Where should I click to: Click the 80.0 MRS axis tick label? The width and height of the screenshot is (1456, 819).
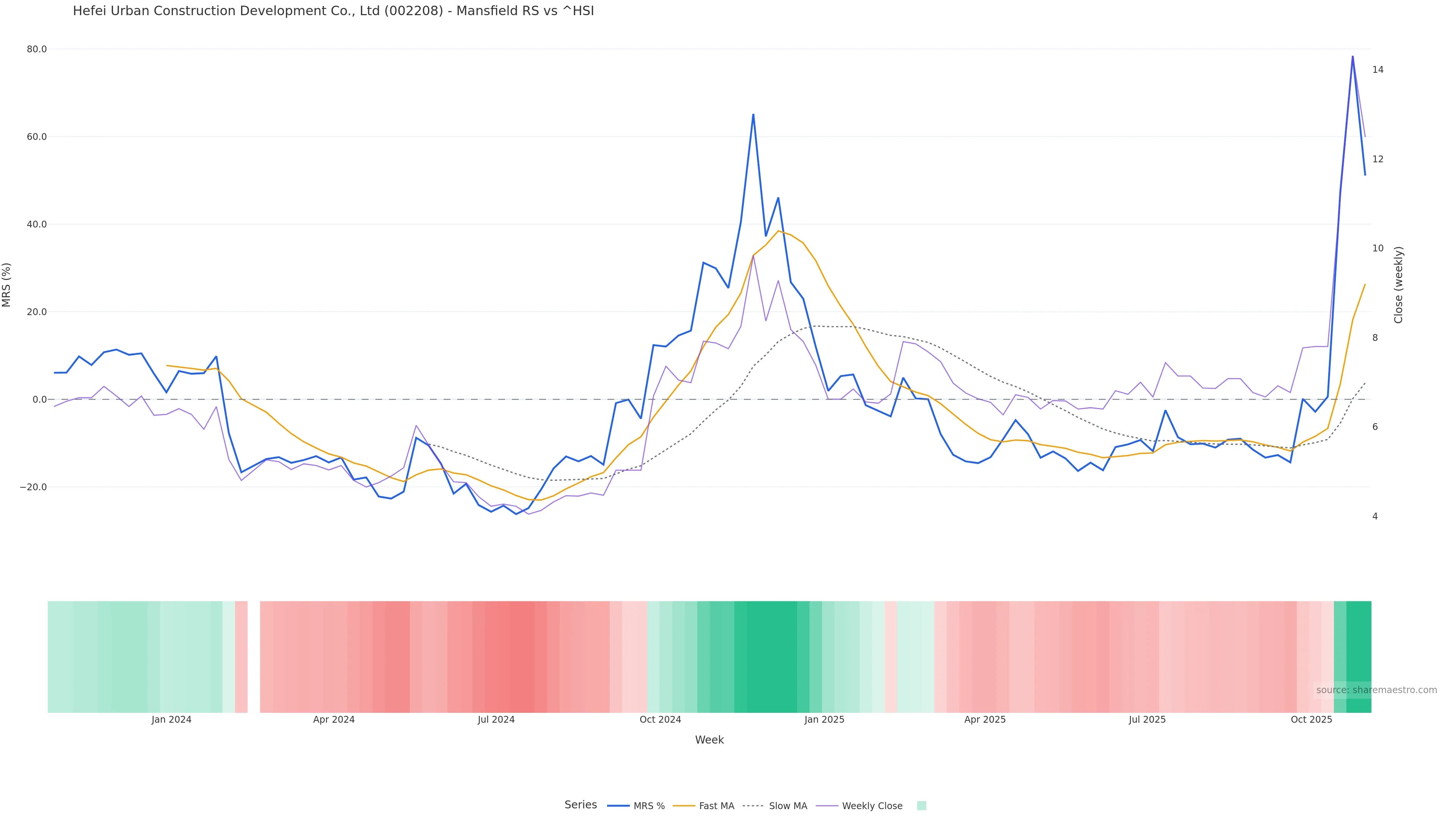[x=37, y=49]
